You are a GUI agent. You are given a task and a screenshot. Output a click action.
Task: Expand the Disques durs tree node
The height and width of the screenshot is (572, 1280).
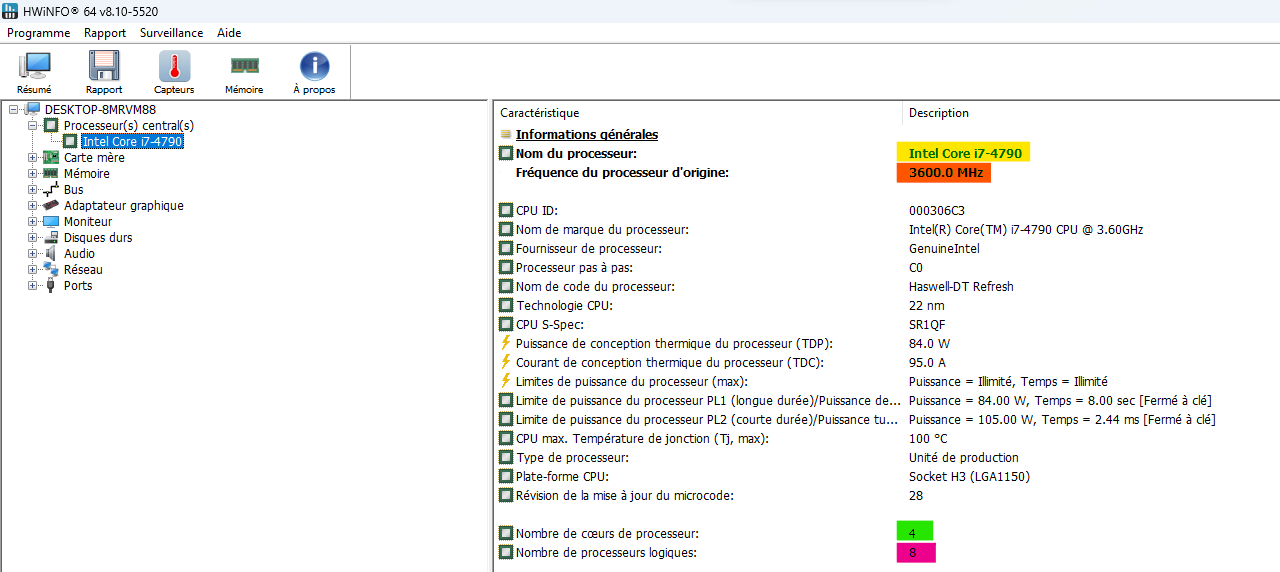pos(33,238)
